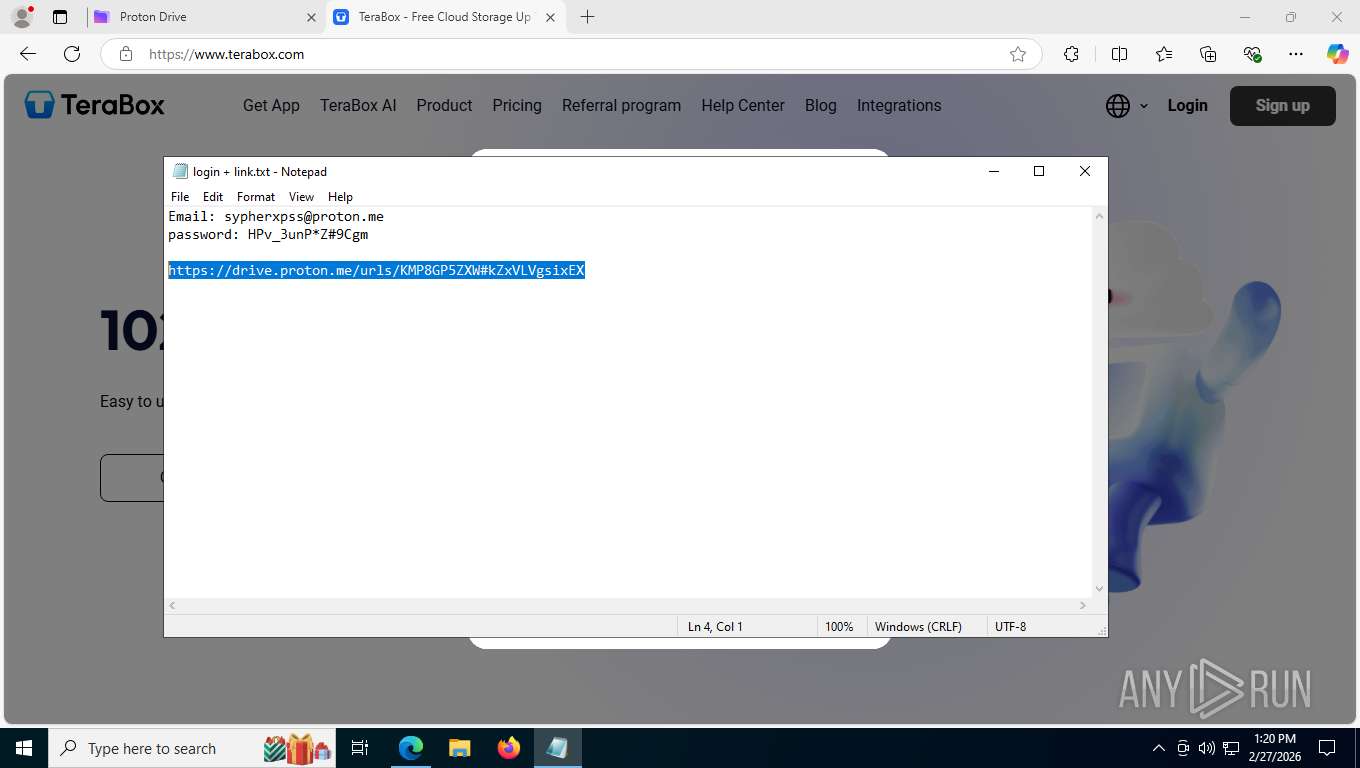This screenshot has height=768, width=1360.
Task: Click UTF-8 encoding in status bar
Action: 1010,627
